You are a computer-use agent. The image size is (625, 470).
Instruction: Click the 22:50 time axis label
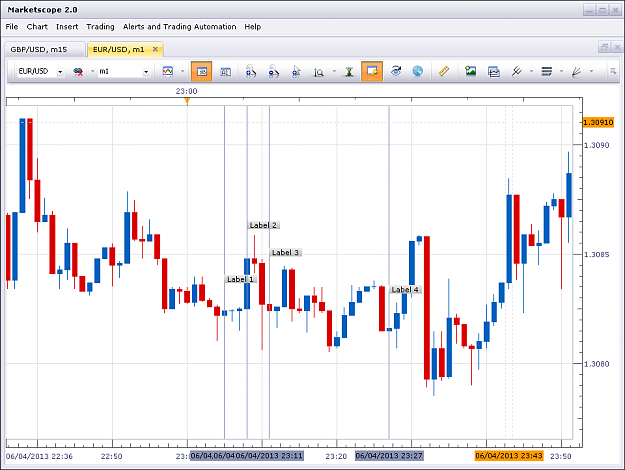click(x=112, y=456)
